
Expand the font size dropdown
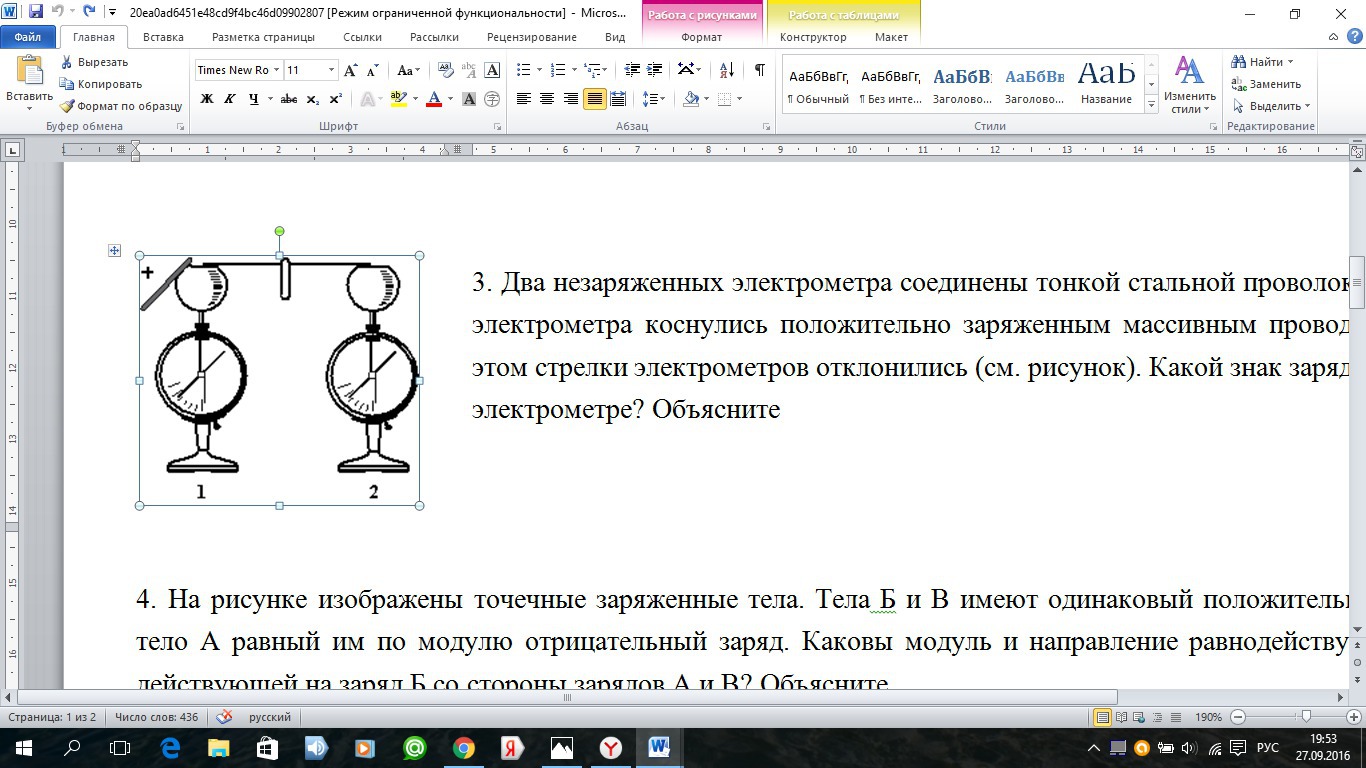pos(331,70)
